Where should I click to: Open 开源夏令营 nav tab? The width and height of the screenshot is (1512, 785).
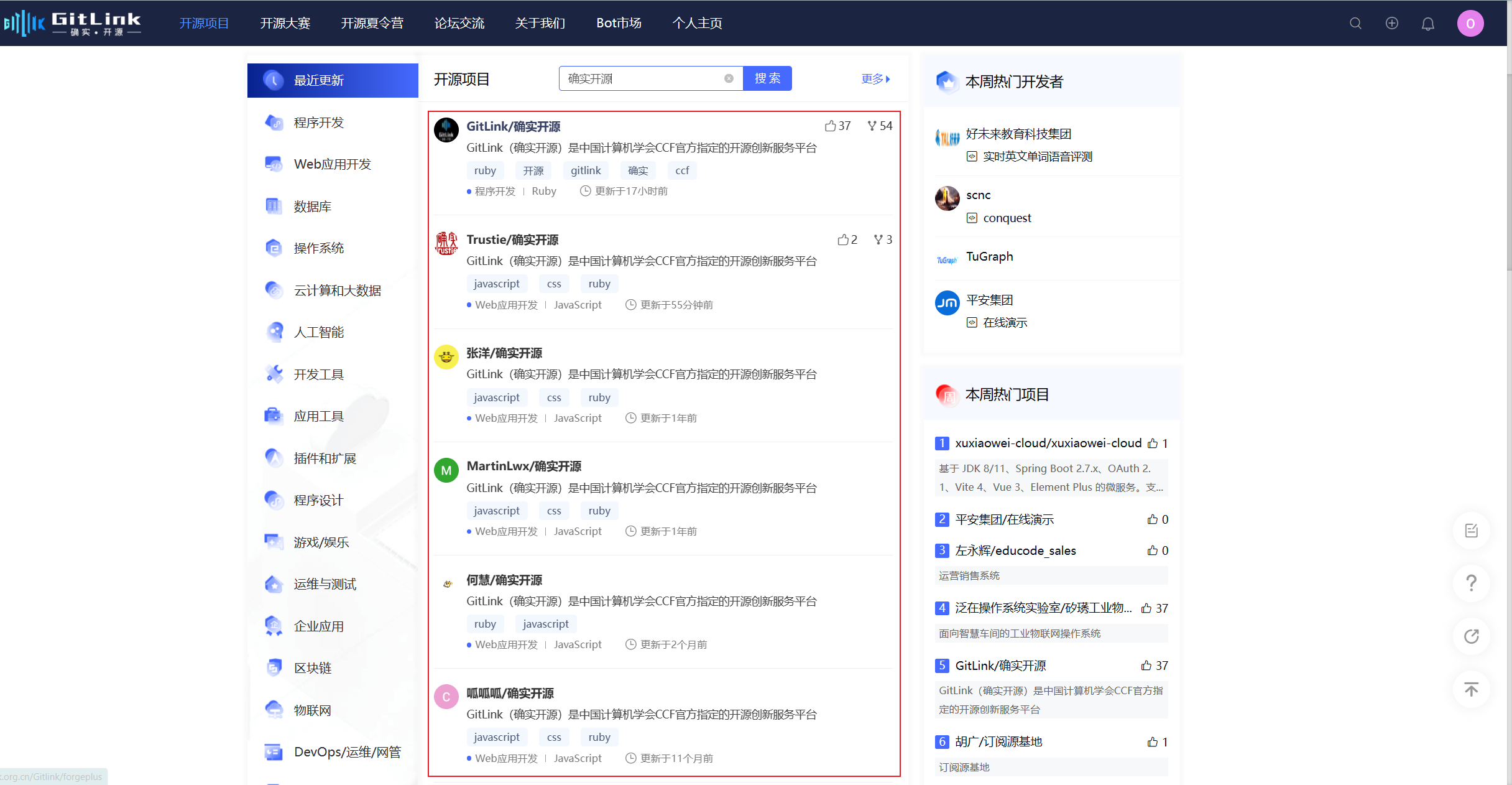click(372, 23)
